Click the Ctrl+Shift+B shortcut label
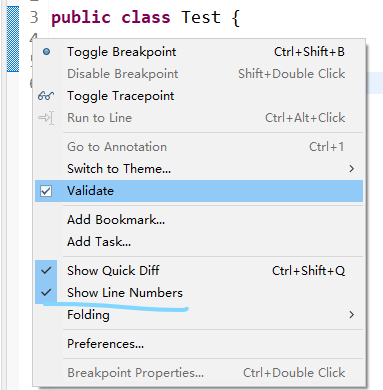383x390 pixels. (x=309, y=52)
